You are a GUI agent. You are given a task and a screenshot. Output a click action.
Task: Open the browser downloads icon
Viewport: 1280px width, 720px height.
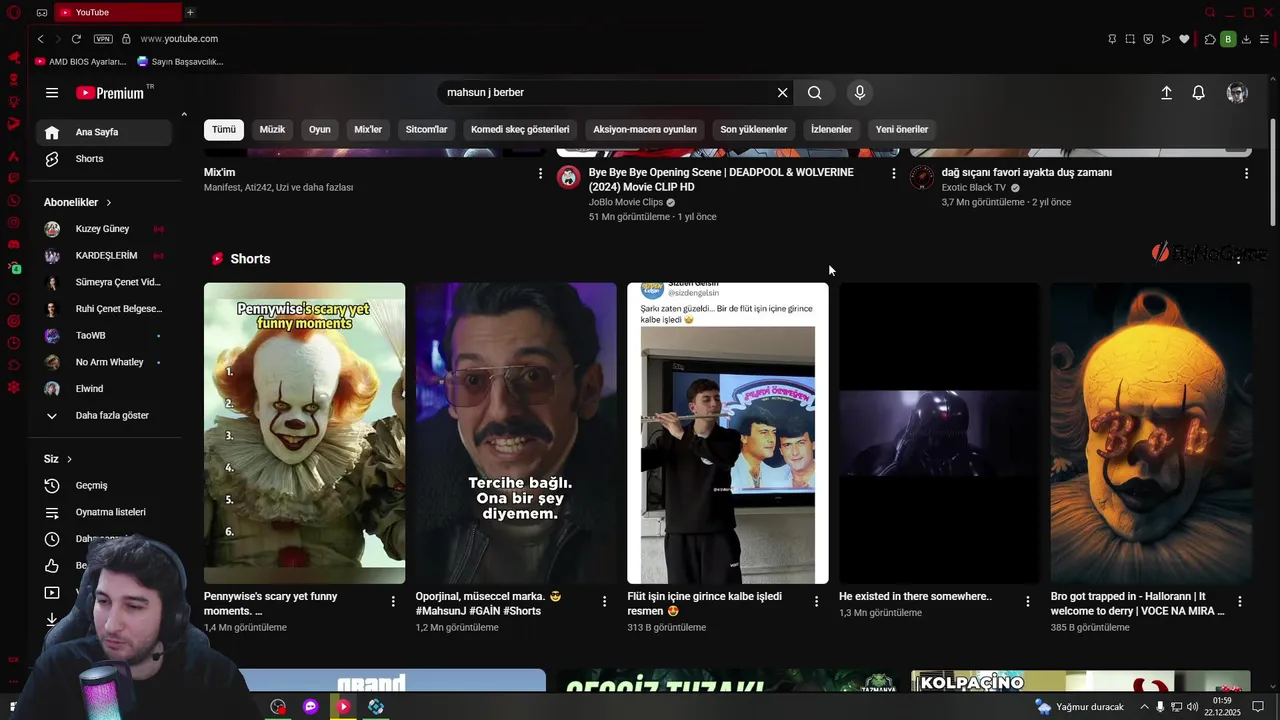[1246, 39]
